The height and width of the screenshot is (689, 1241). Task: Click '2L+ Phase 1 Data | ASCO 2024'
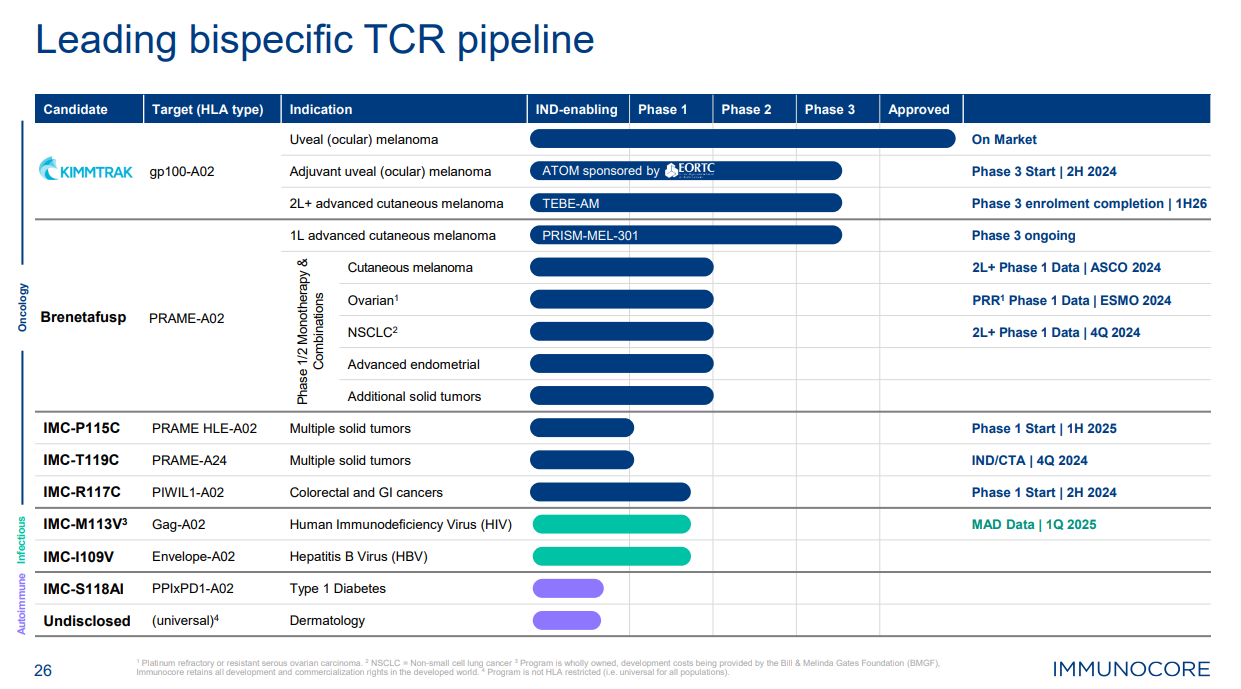pyautogui.click(x=1066, y=267)
